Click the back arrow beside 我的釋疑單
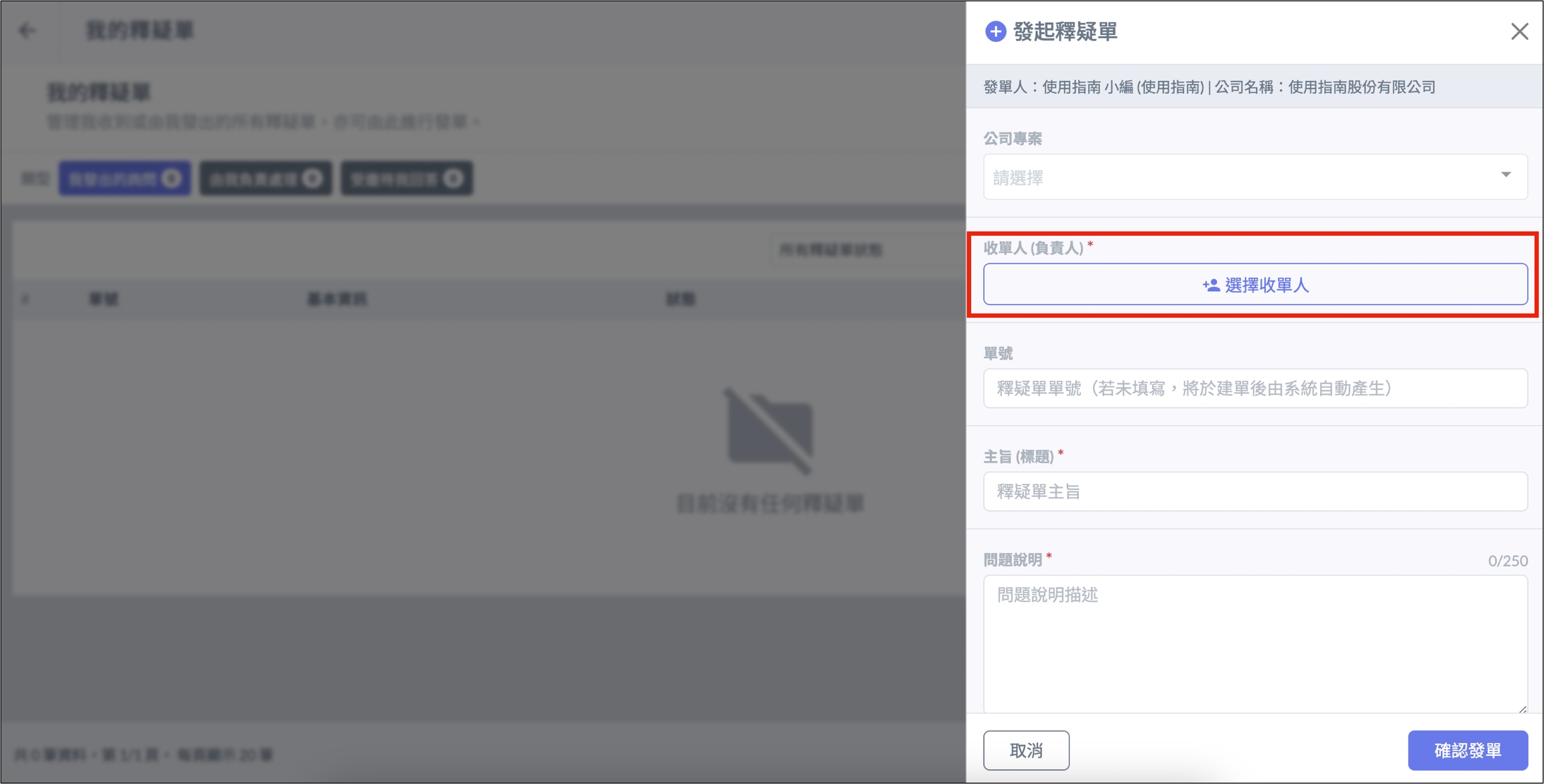1544x784 pixels. coord(27,31)
